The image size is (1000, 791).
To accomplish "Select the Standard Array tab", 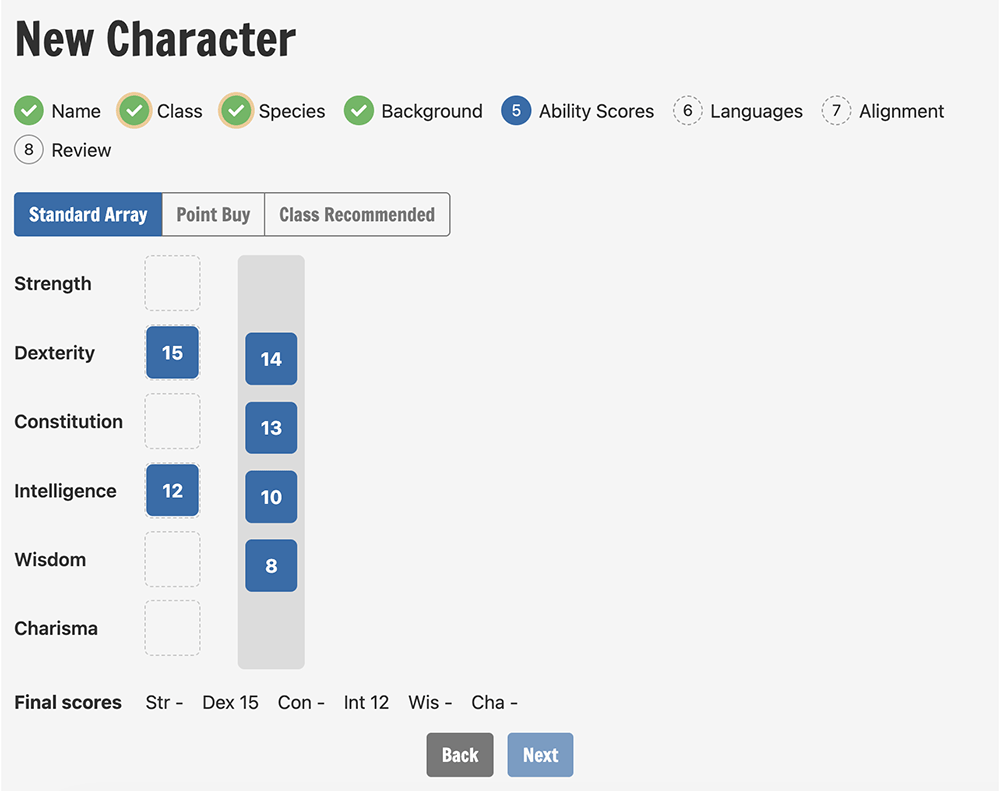I will point(88,214).
